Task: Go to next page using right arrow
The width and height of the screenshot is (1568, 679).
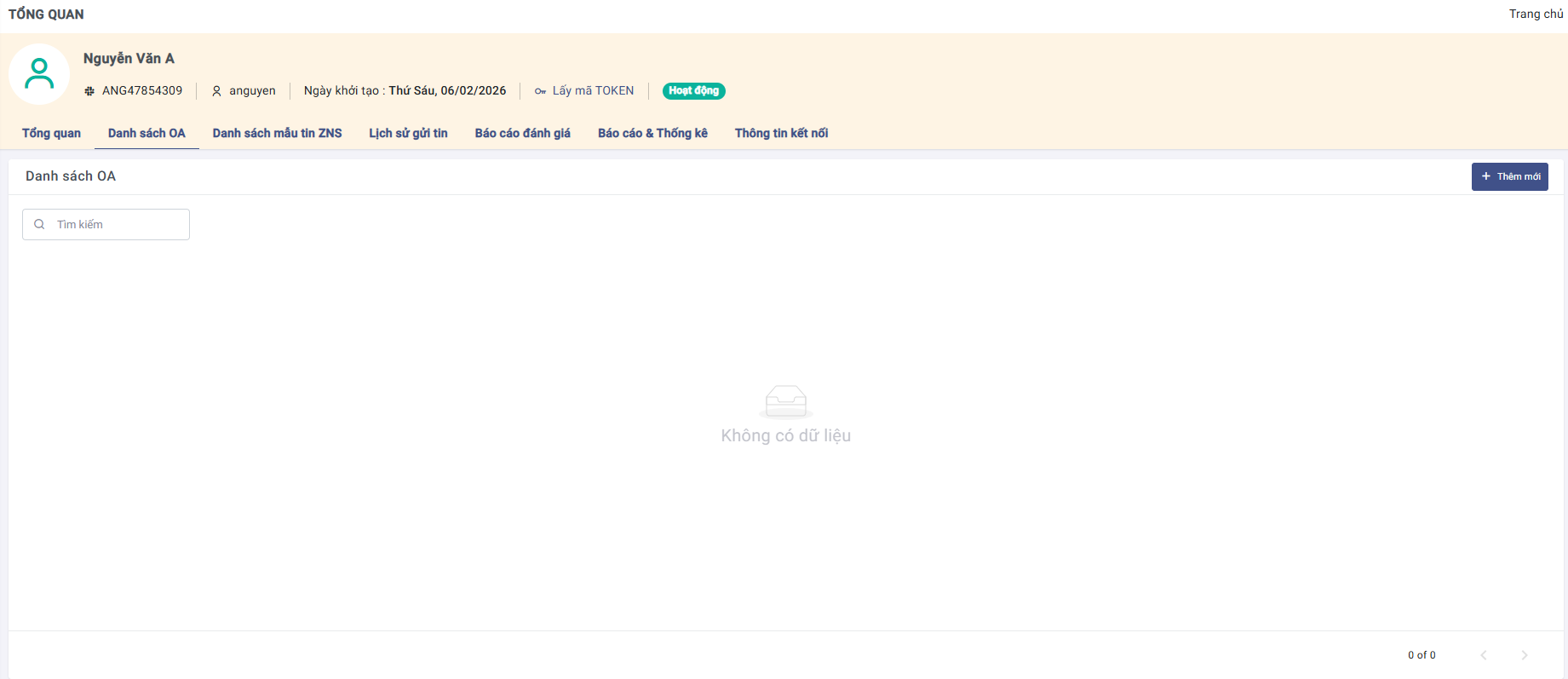Action: [1524, 655]
